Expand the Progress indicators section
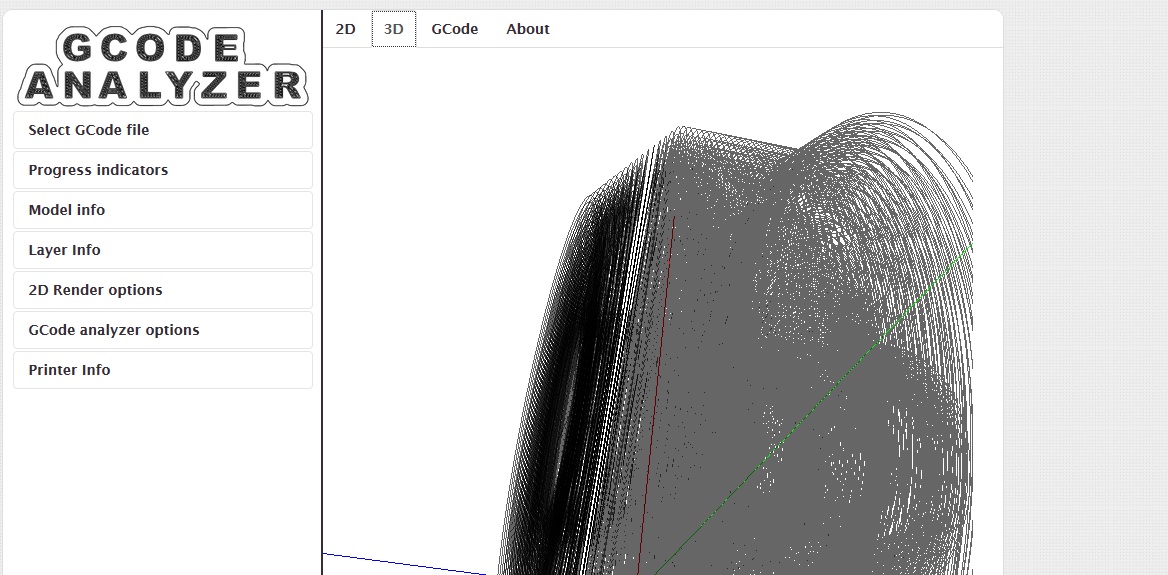Image resolution: width=1168 pixels, height=575 pixels. click(x=163, y=170)
